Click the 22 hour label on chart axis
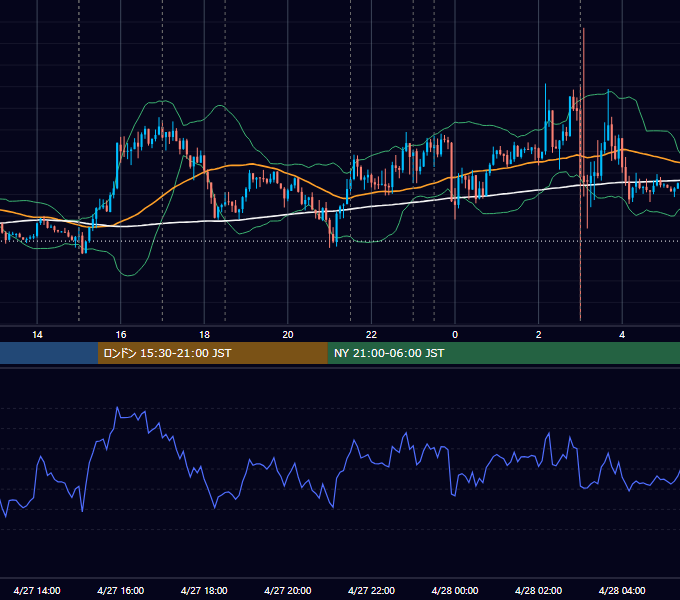The height and width of the screenshot is (600, 680). tap(371, 335)
